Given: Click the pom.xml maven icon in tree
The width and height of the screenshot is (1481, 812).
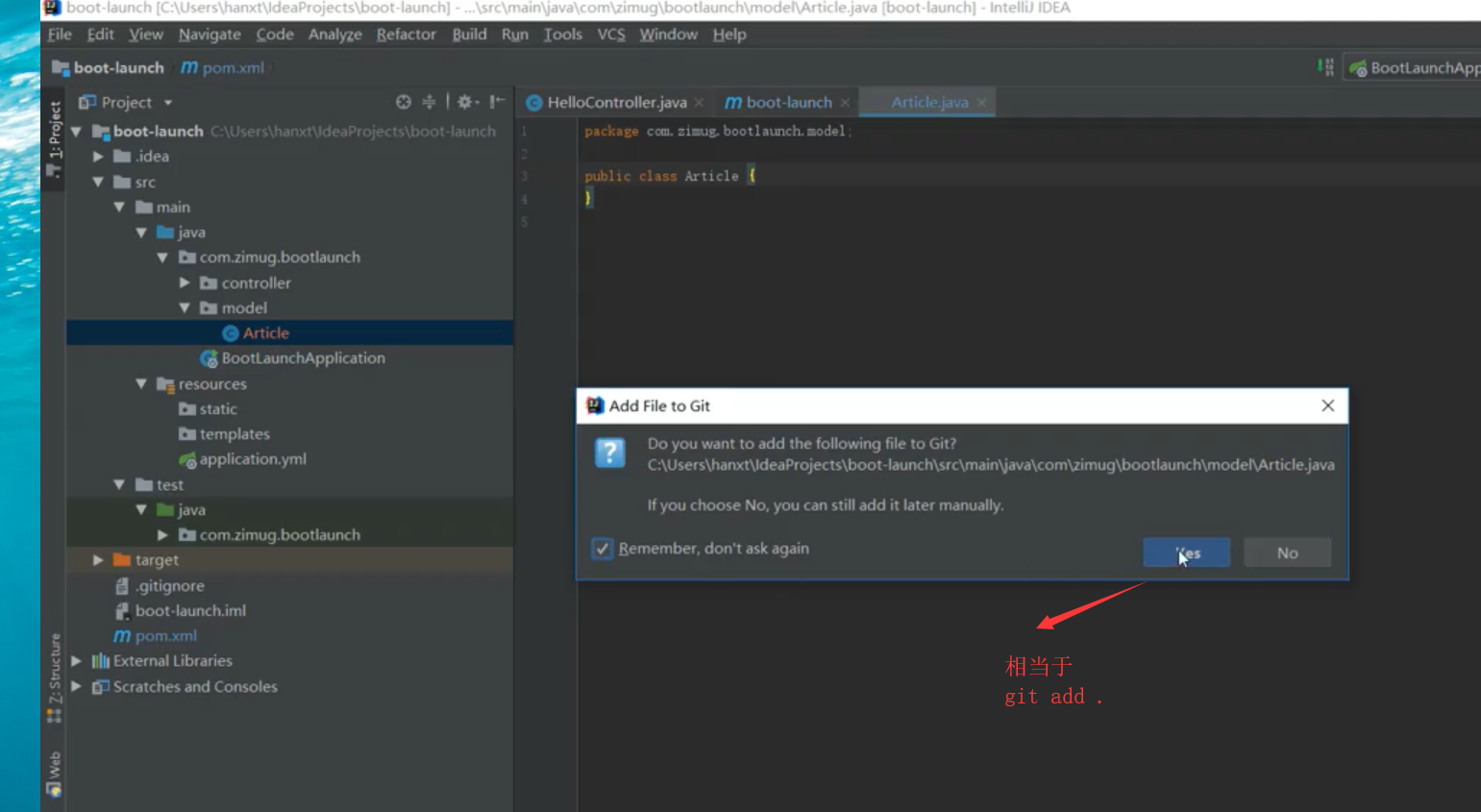Looking at the screenshot, I should [x=122, y=636].
